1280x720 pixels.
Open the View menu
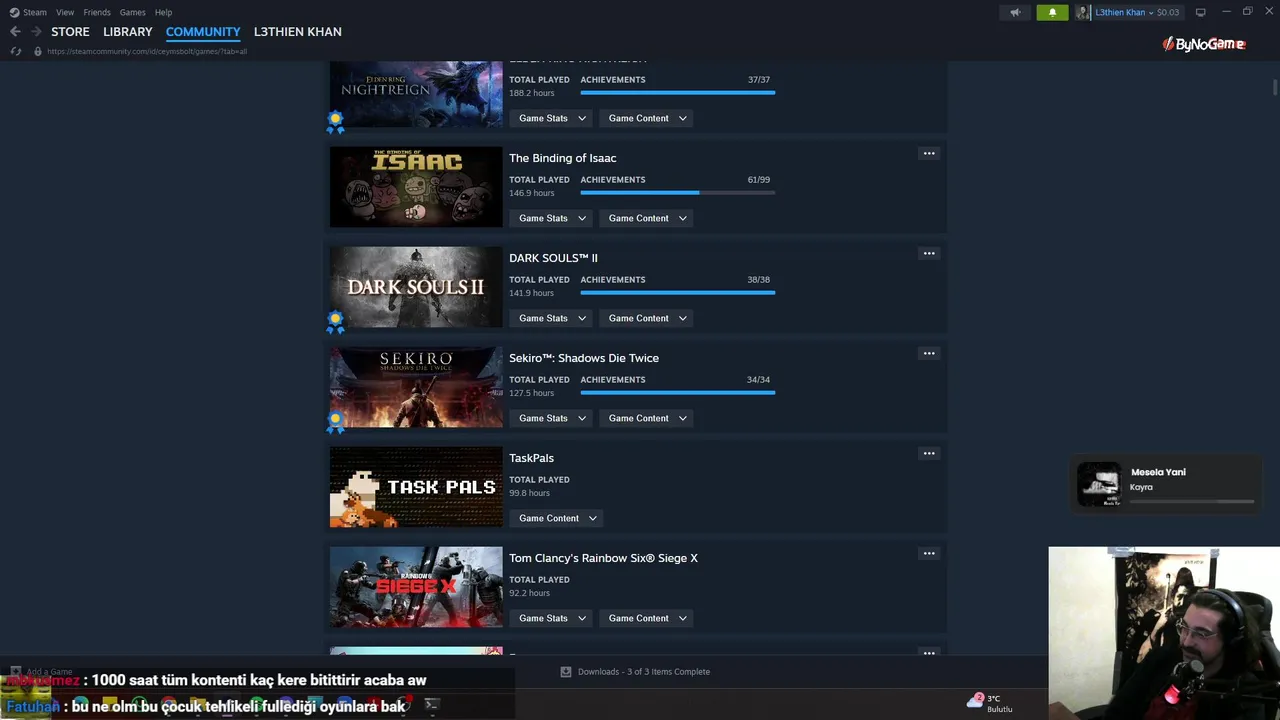tap(65, 12)
